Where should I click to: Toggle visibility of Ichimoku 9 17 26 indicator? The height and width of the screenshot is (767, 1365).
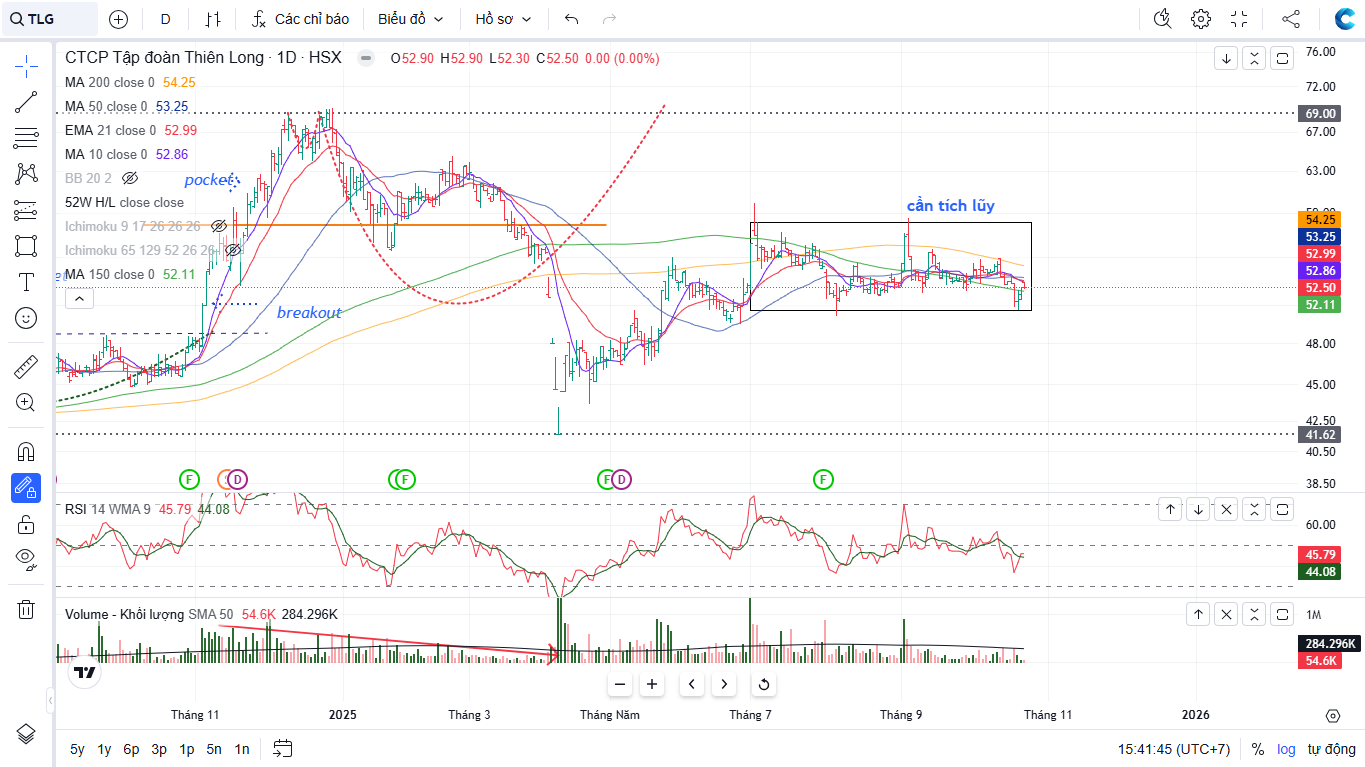coord(219,226)
